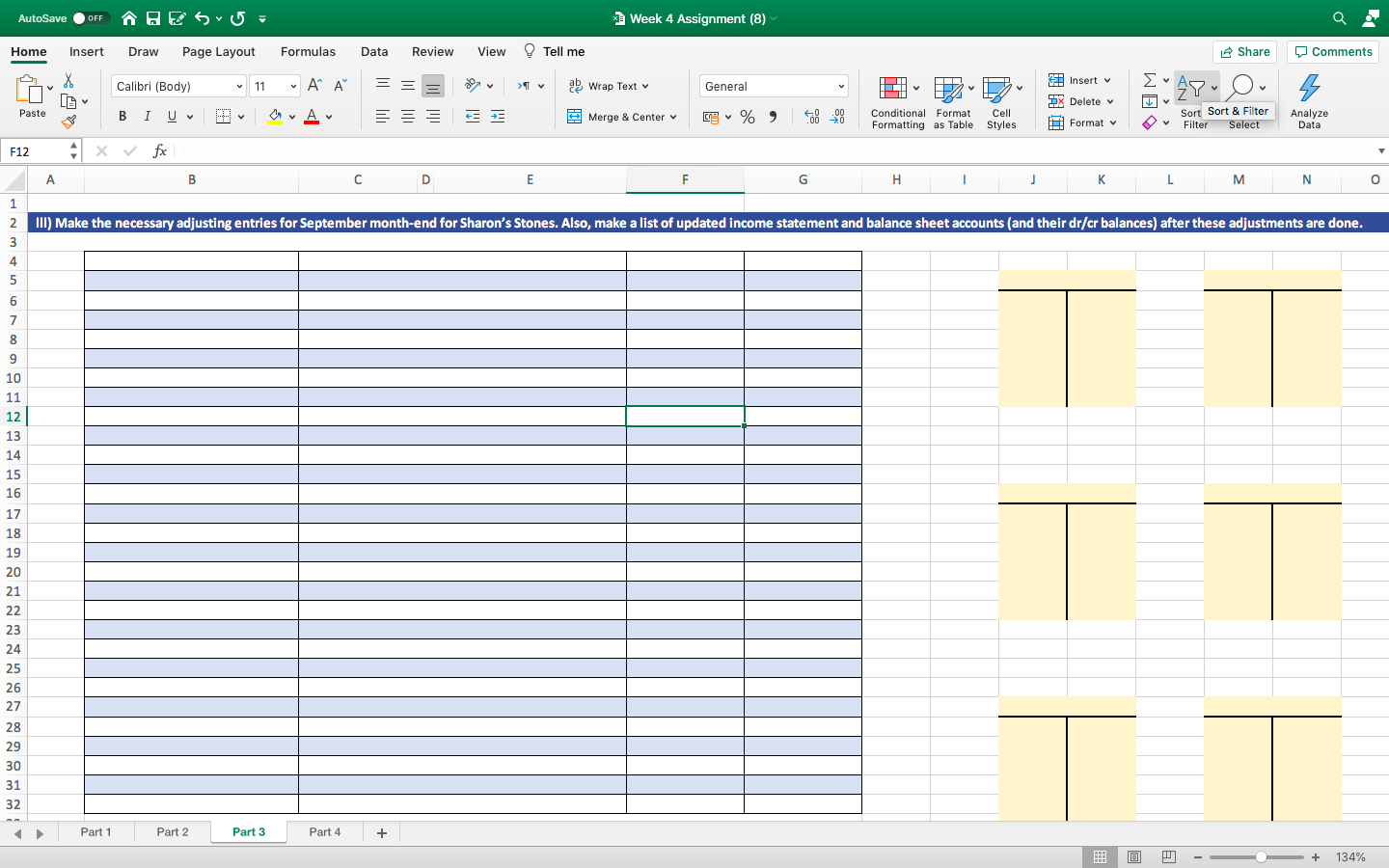Align text to the top

pos(383,86)
